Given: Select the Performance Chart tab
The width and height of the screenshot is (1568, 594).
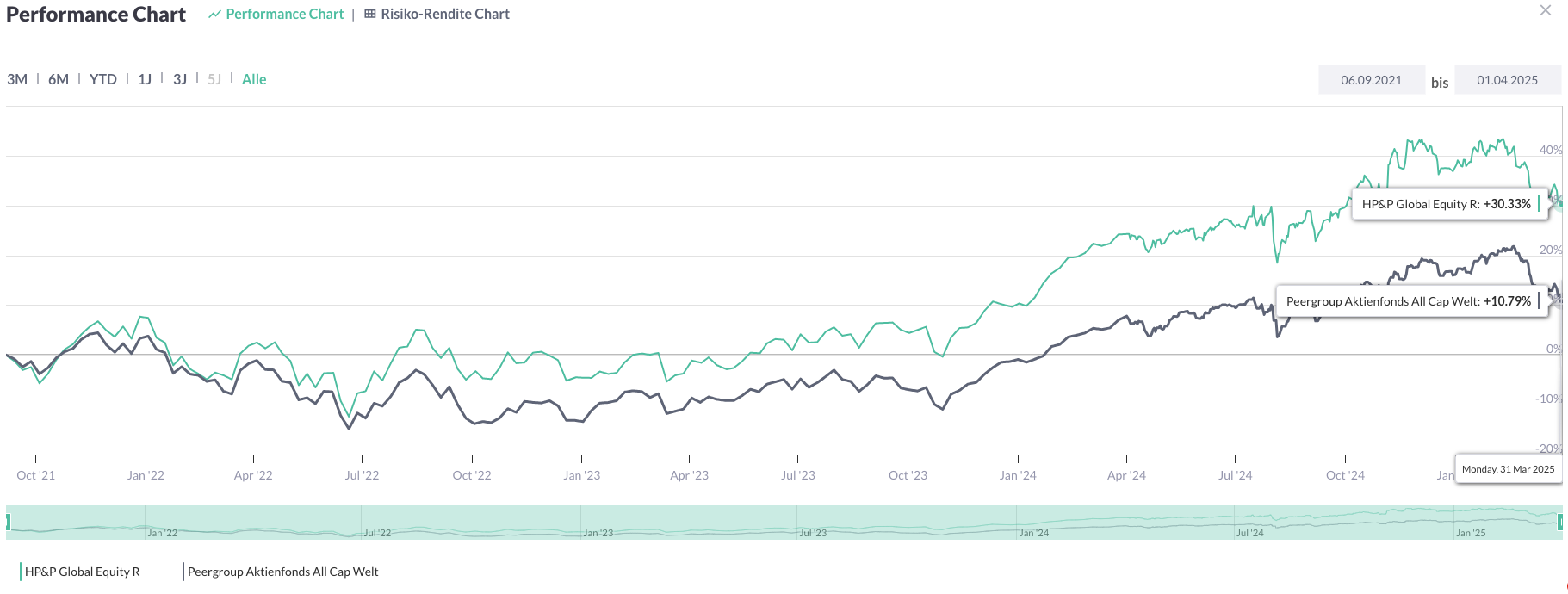Looking at the screenshot, I should click(x=284, y=15).
